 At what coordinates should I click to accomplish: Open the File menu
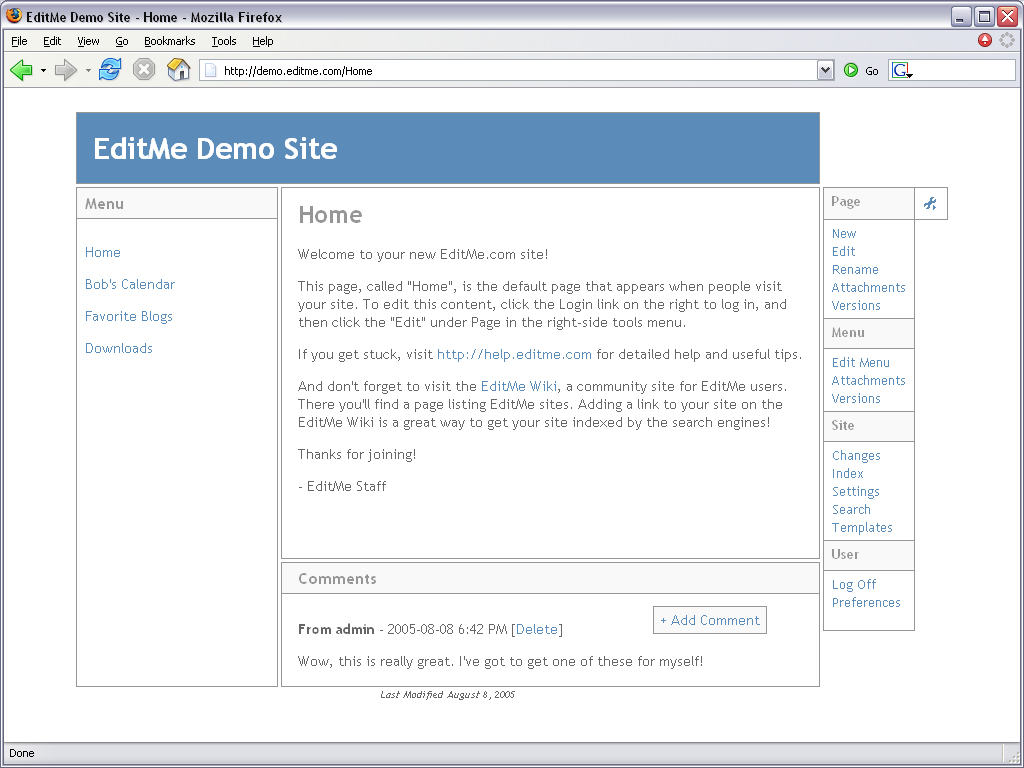(x=19, y=41)
